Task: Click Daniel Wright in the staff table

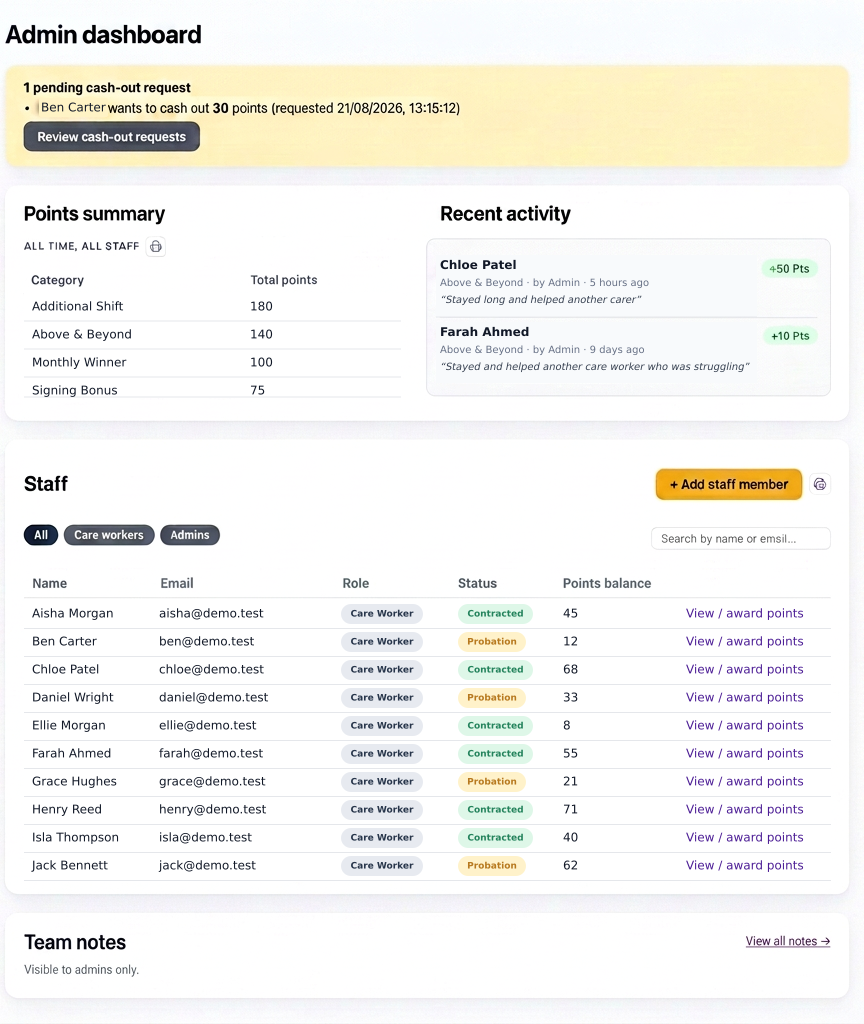Action: click(72, 697)
